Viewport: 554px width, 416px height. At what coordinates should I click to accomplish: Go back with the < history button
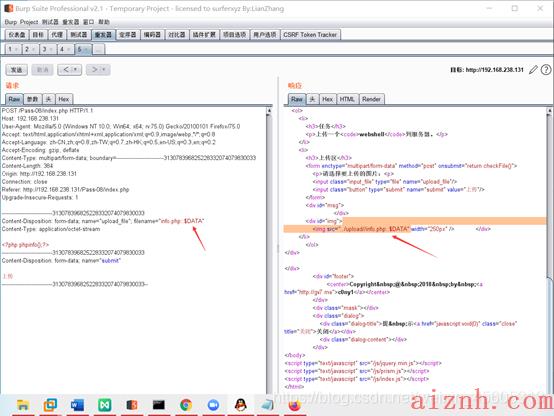click(66, 70)
